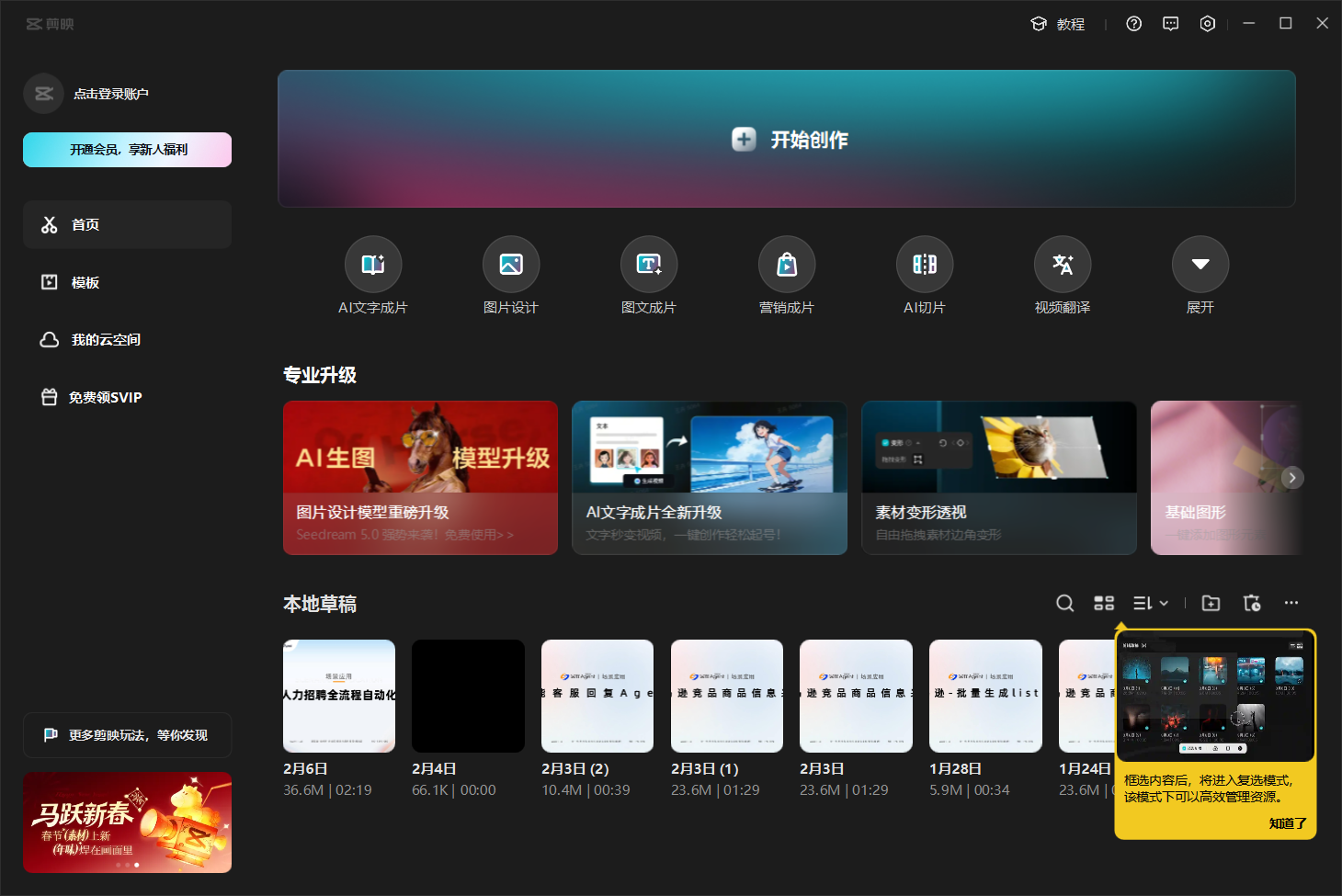
Task: Open the draft recycle bin icon
Action: [1251, 603]
